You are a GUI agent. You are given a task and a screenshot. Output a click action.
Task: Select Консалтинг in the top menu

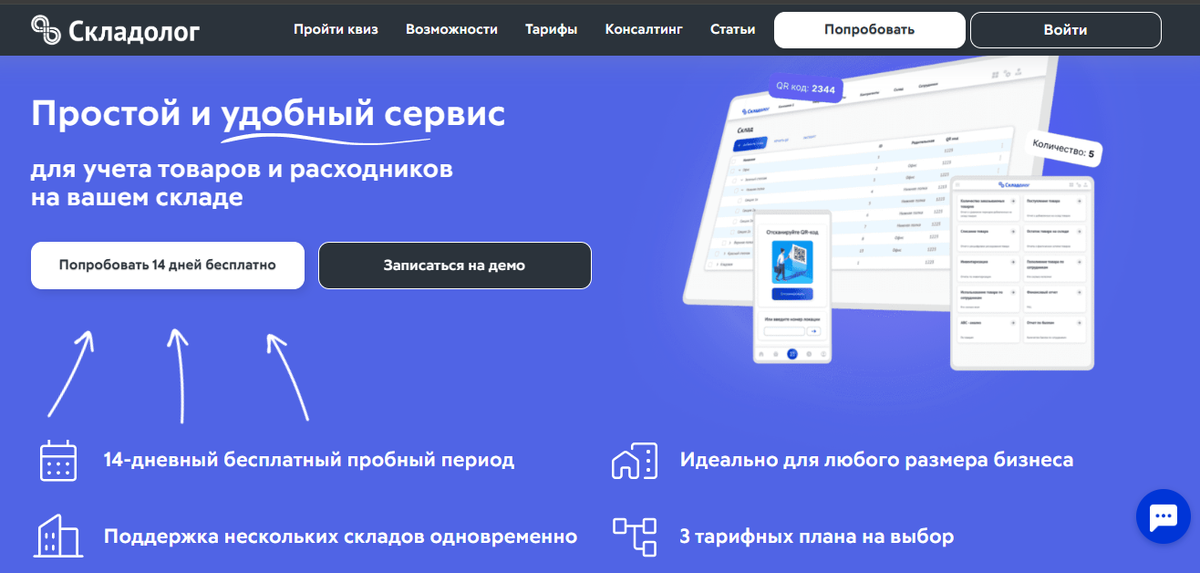pyautogui.click(x=644, y=30)
